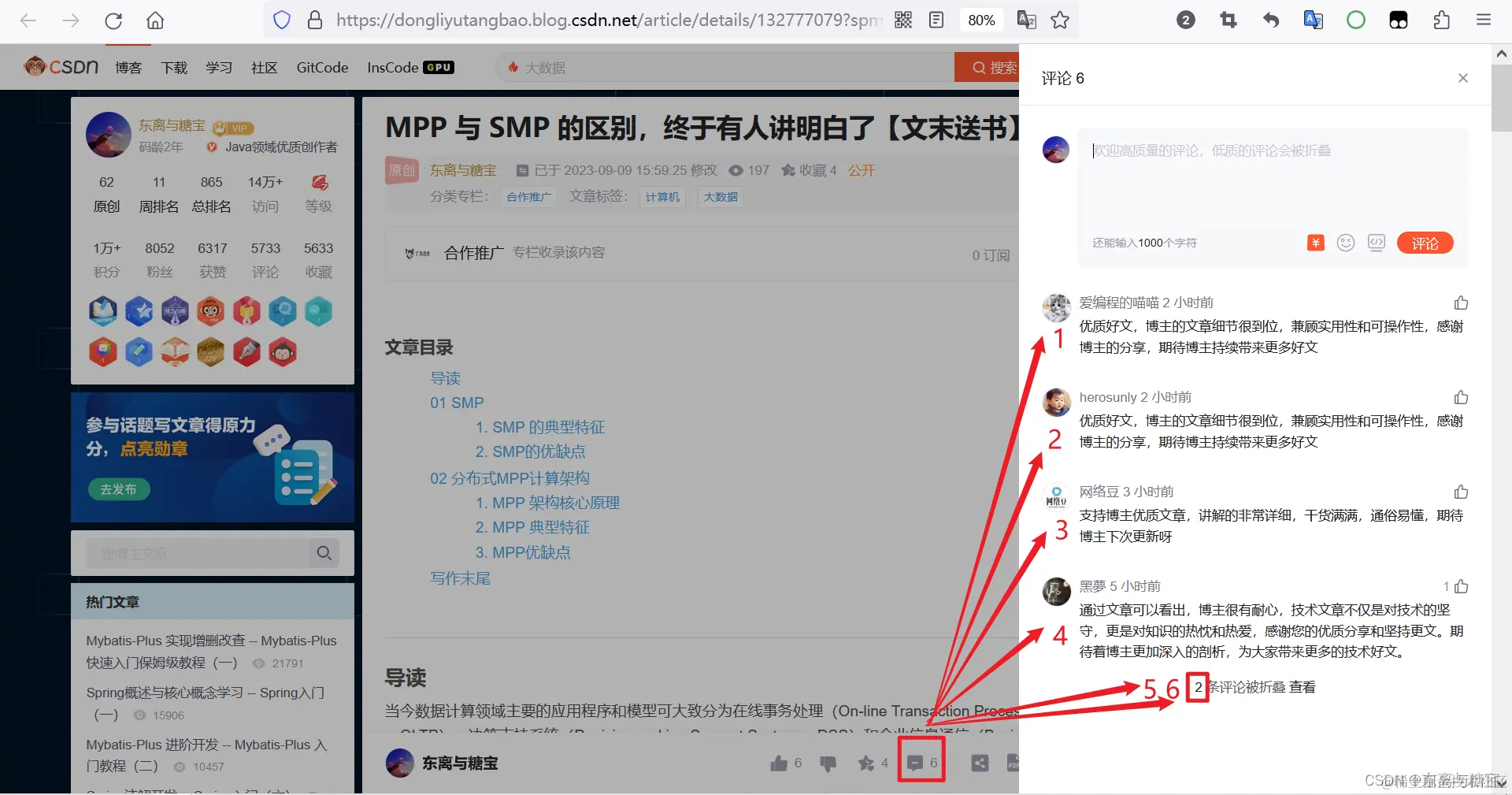Export the article with the PDF icon

(1014, 763)
